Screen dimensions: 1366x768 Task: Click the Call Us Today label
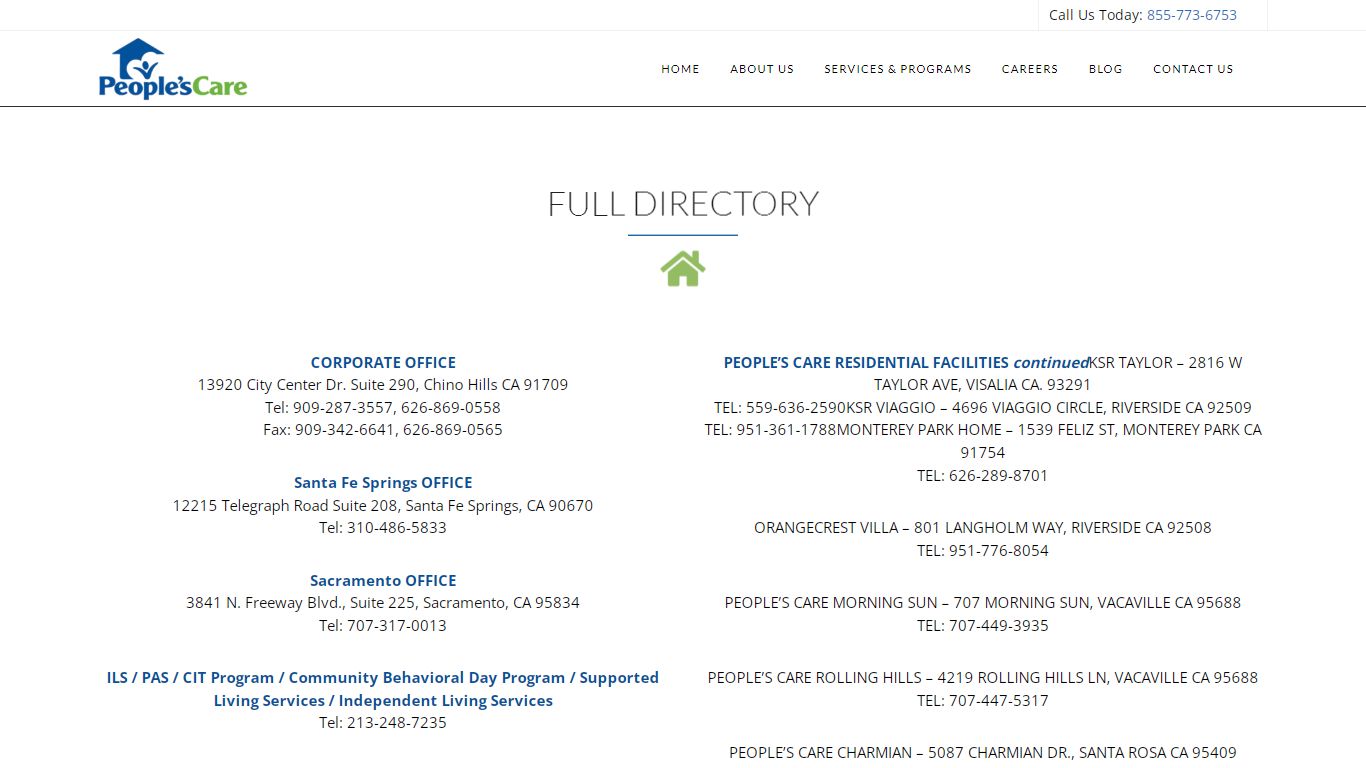point(1095,15)
